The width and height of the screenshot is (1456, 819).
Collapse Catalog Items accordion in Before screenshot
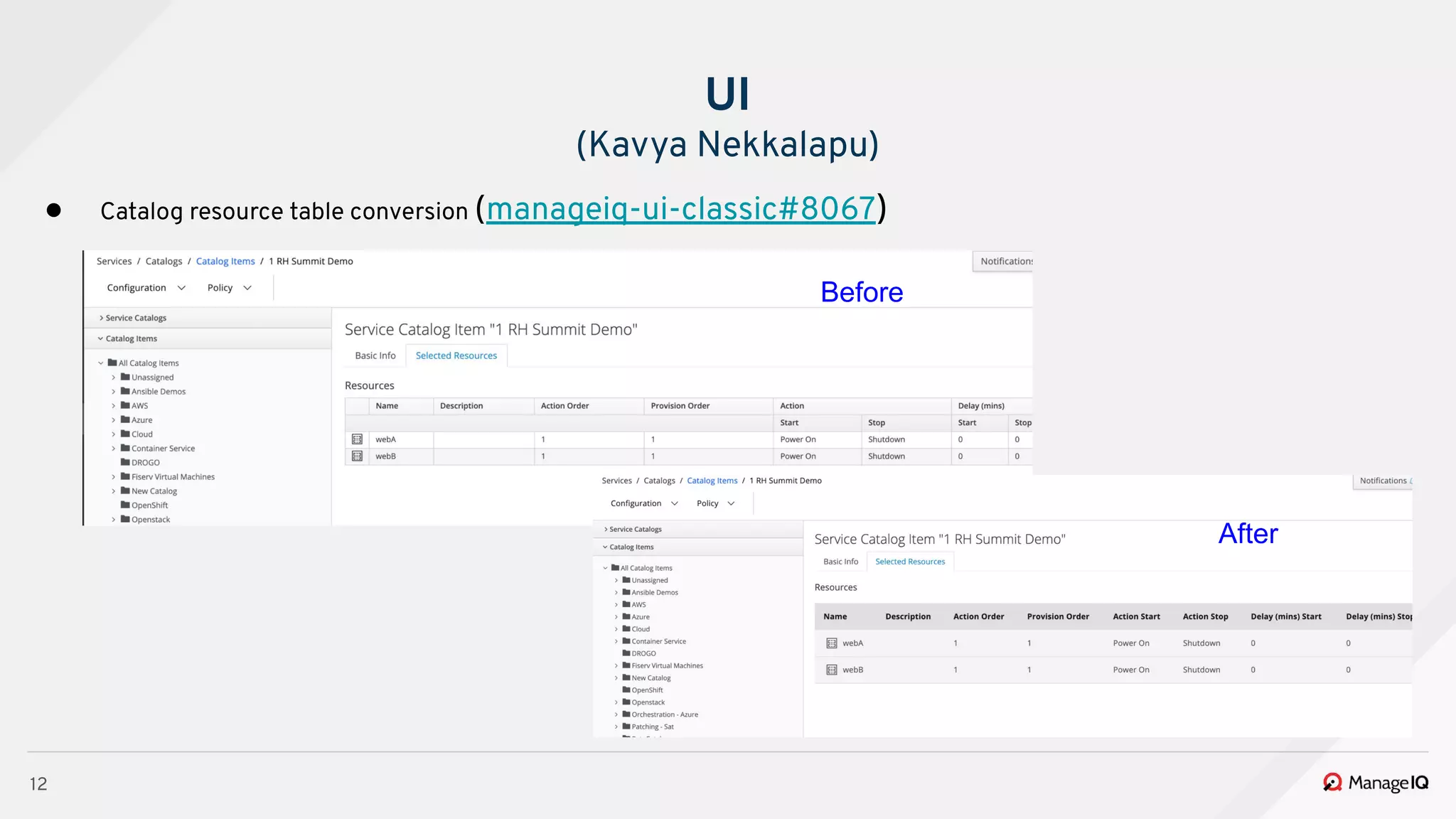pos(208,338)
